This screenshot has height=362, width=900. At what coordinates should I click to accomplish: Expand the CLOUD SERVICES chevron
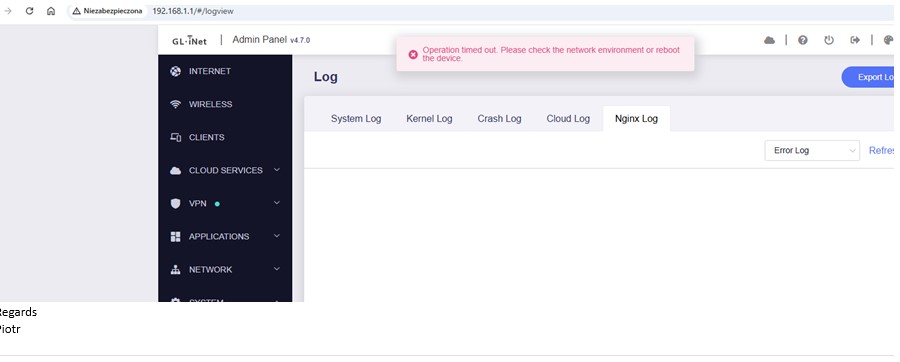coord(277,170)
